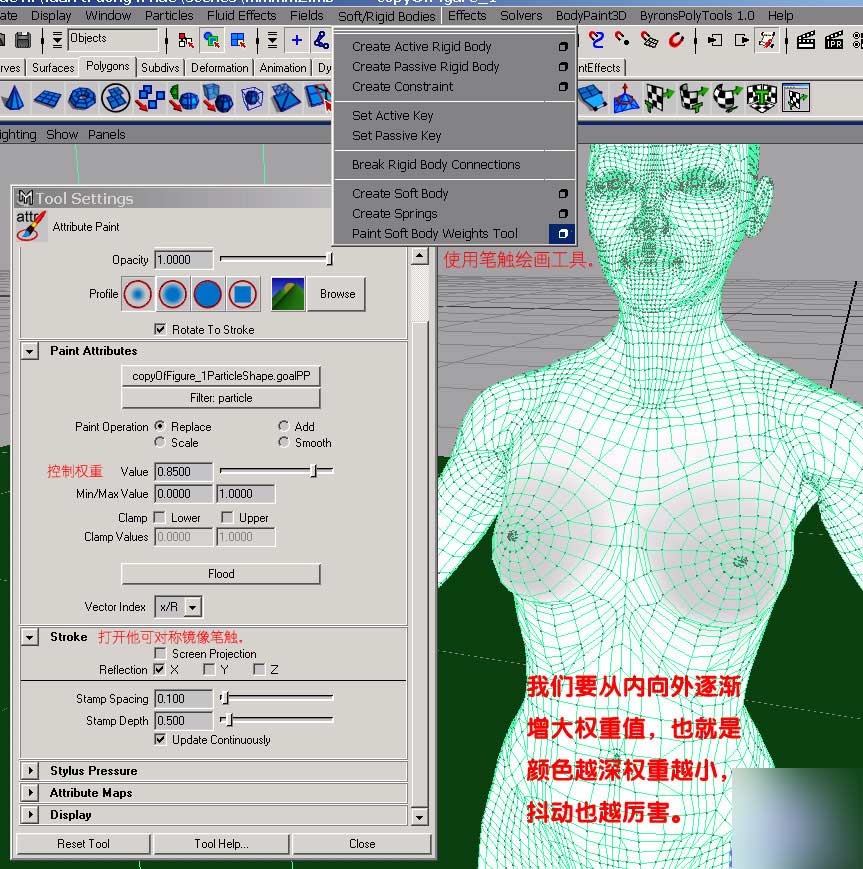This screenshot has height=869, width=863.
Task: Click the IPR render icon in the toolbar
Action: click(x=832, y=40)
